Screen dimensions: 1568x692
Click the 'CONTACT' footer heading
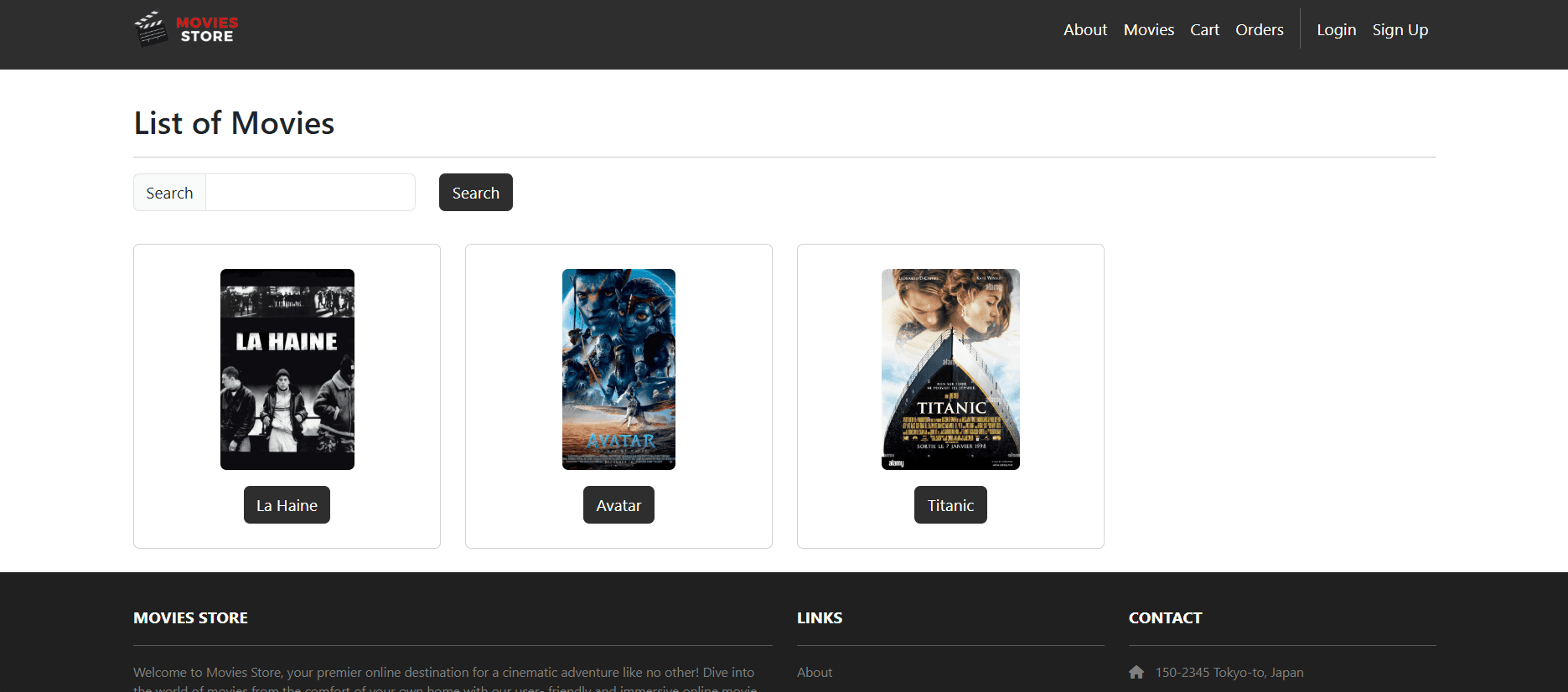click(1165, 617)
